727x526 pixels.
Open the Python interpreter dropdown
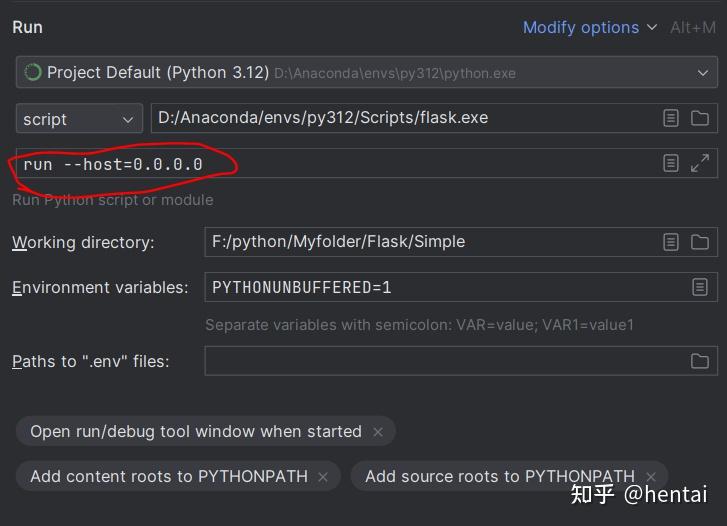[x=702, y=73]
